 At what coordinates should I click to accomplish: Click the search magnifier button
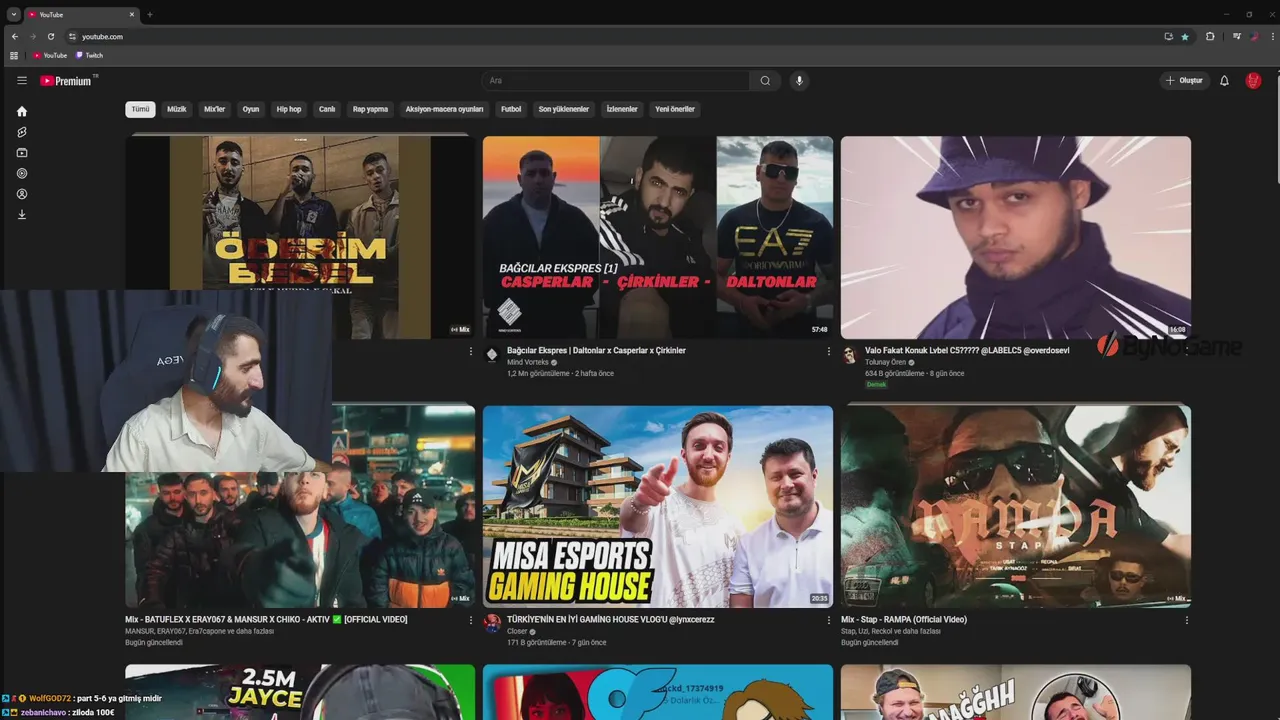point(765,80)
